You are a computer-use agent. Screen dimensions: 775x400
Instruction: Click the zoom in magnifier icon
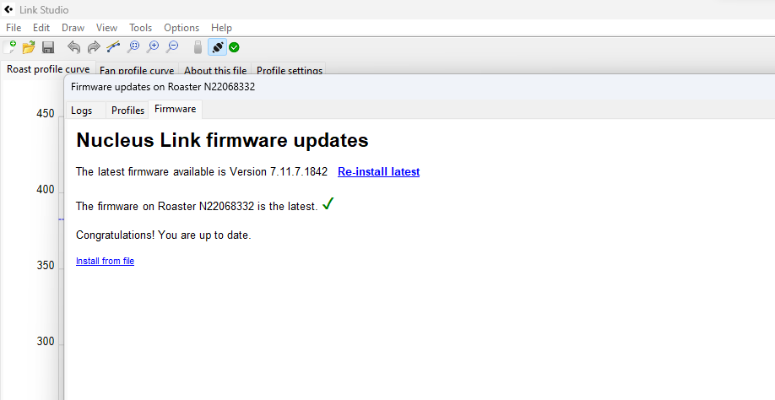[x=153, y=47]
